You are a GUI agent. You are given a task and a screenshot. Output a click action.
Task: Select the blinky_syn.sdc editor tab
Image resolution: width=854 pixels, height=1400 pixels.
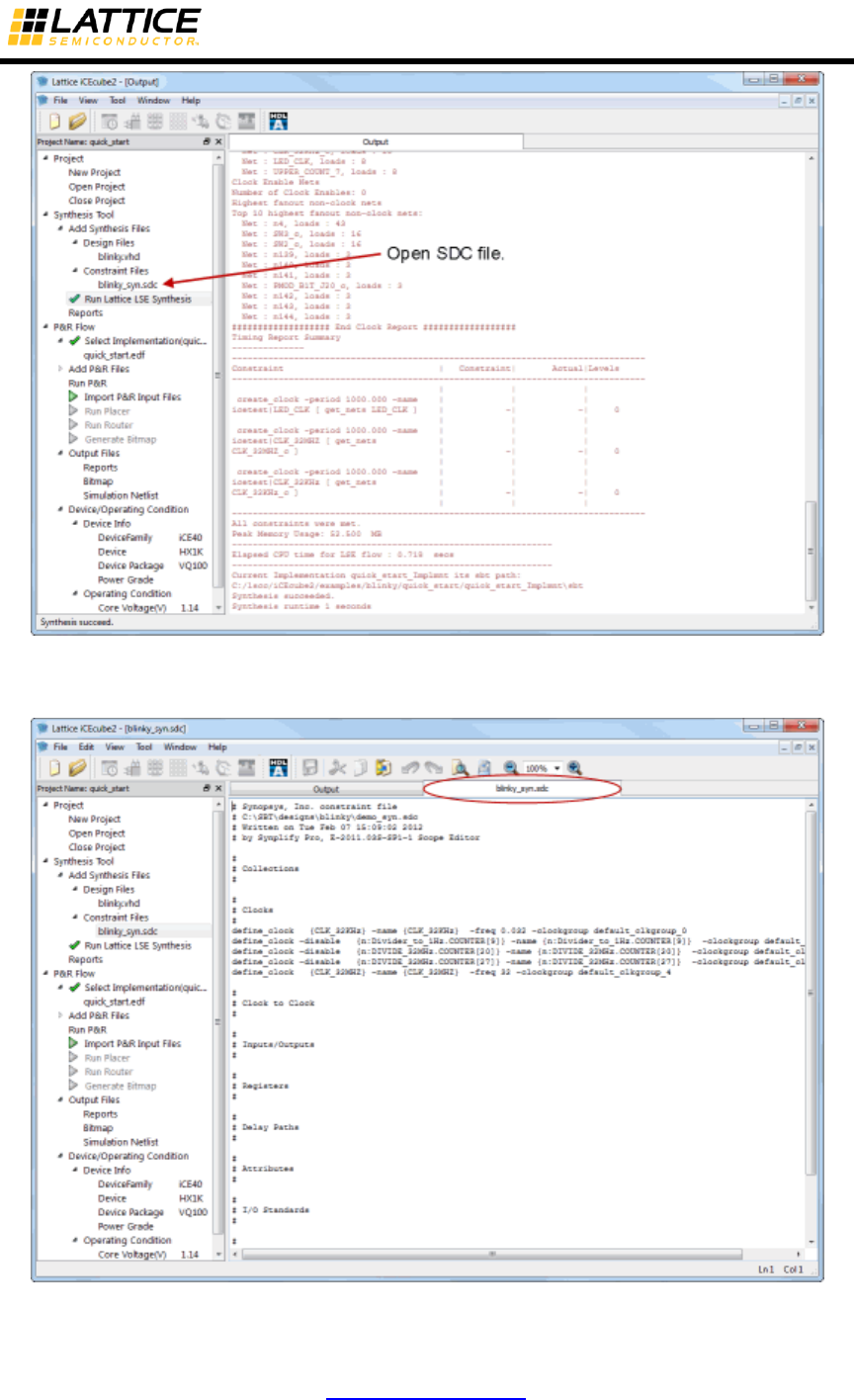(x=520, y=789)
